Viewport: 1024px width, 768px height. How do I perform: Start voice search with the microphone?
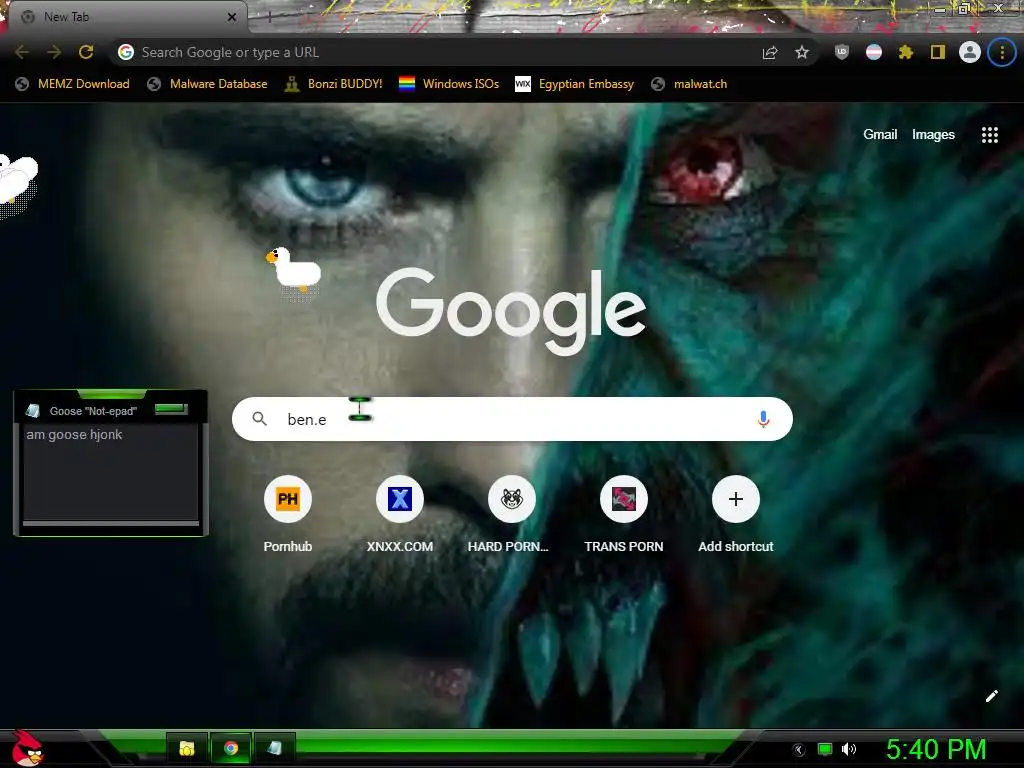tap(763, 419)
